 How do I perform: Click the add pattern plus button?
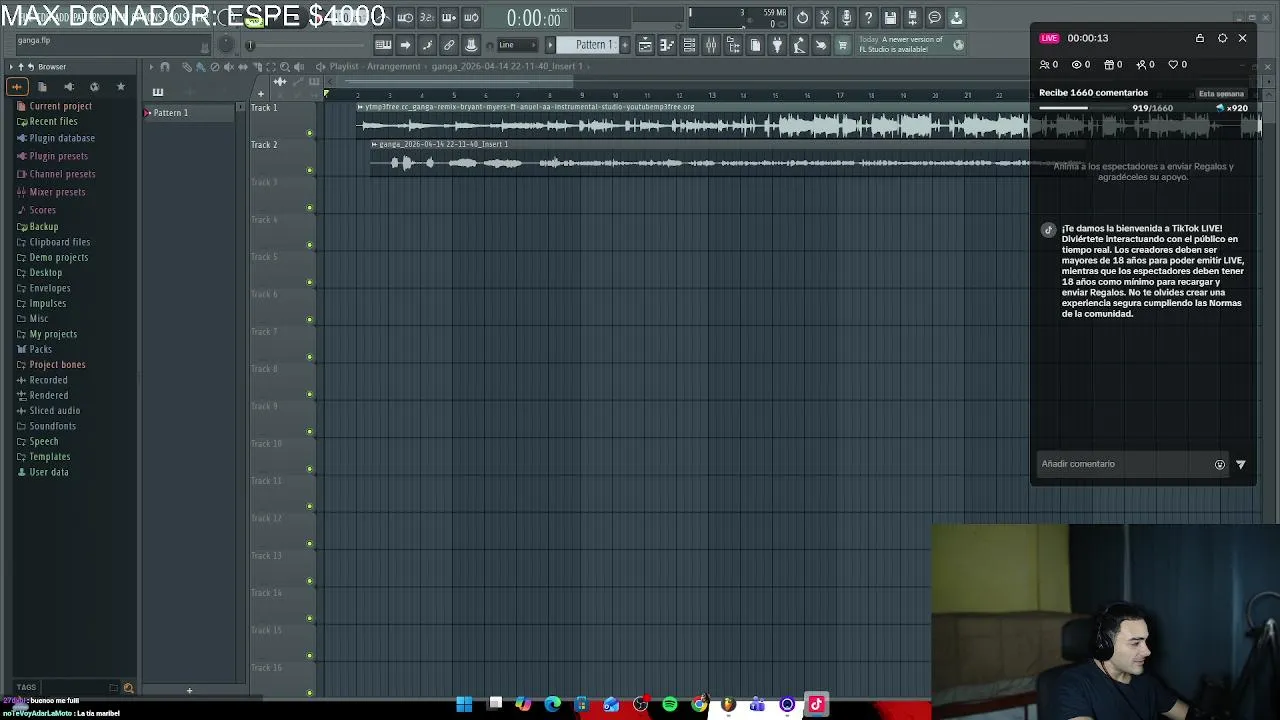tap(189, 689)
